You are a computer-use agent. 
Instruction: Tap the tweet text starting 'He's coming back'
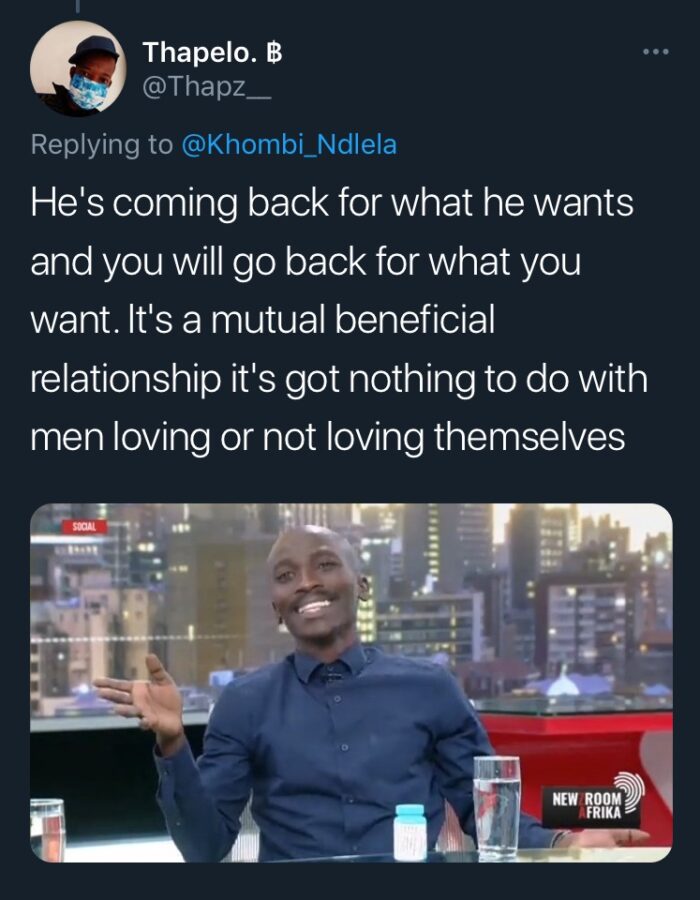[x=339, y=320]
